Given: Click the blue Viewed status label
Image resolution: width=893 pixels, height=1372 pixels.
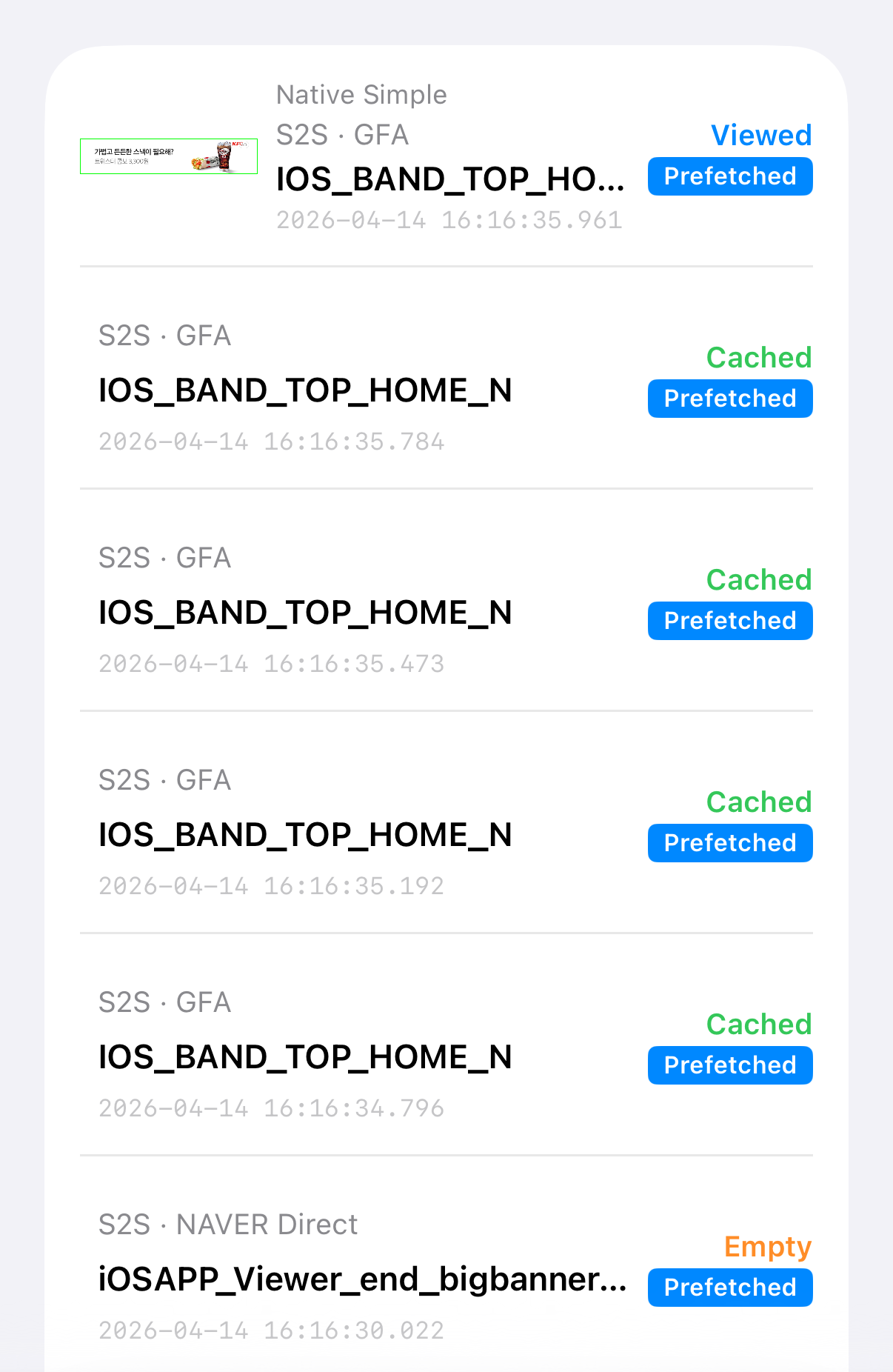Looking at the screenshot, I should (x=760, y=136).
